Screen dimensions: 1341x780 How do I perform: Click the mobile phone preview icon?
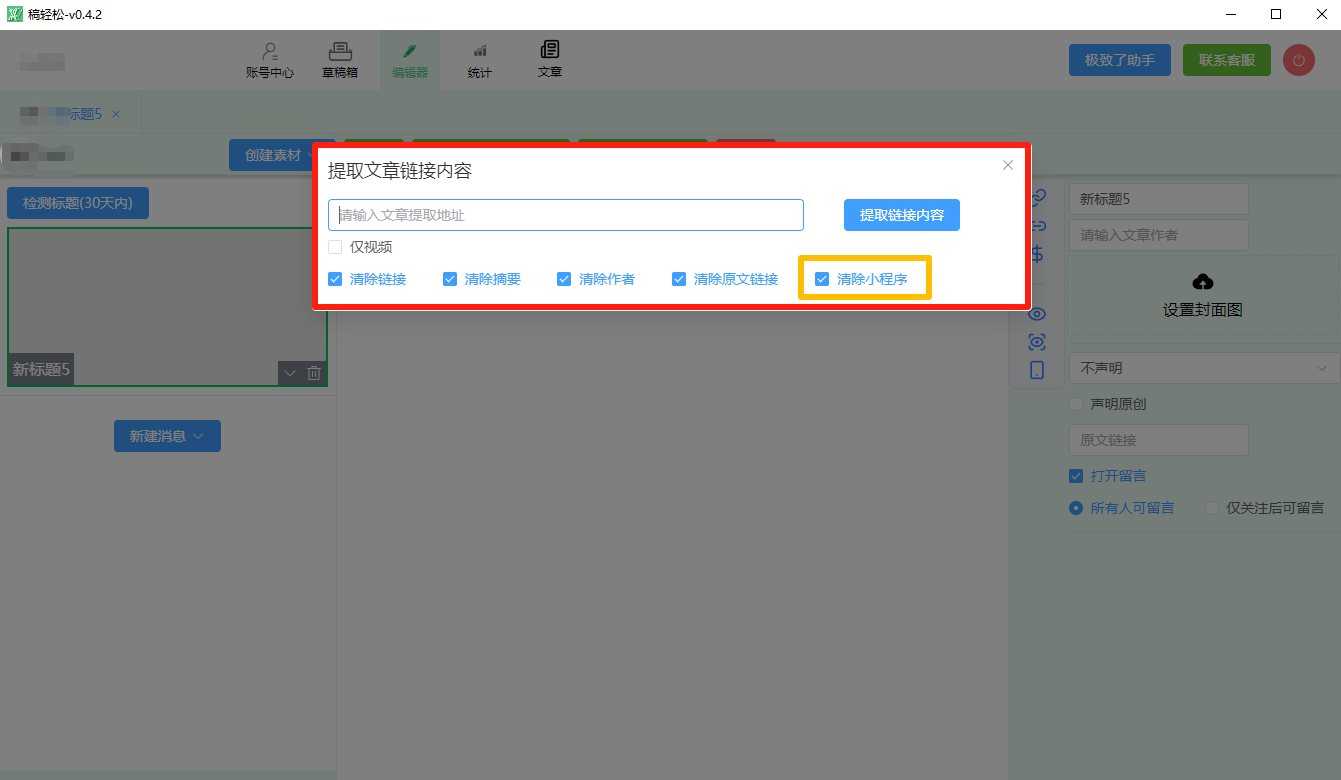coord(1037,370)
